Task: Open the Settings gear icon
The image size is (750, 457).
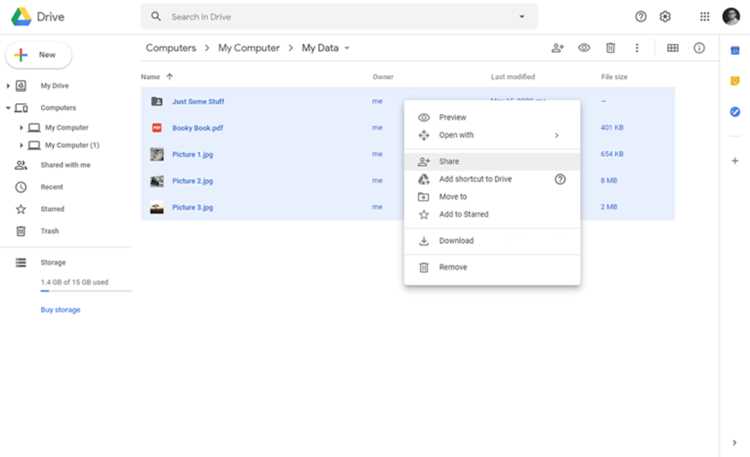Action: tap(665, 17)
